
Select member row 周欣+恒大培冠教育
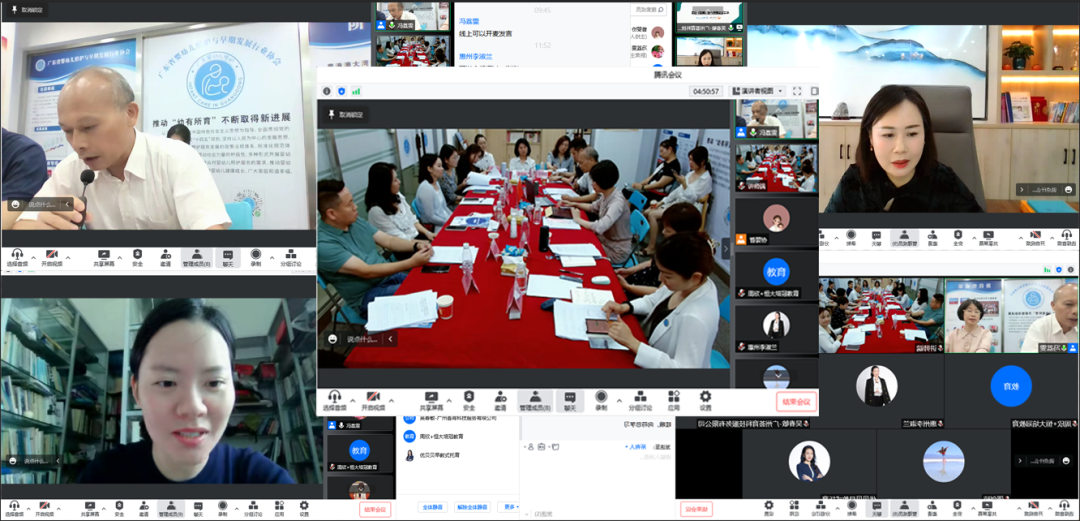coord(457,436)
